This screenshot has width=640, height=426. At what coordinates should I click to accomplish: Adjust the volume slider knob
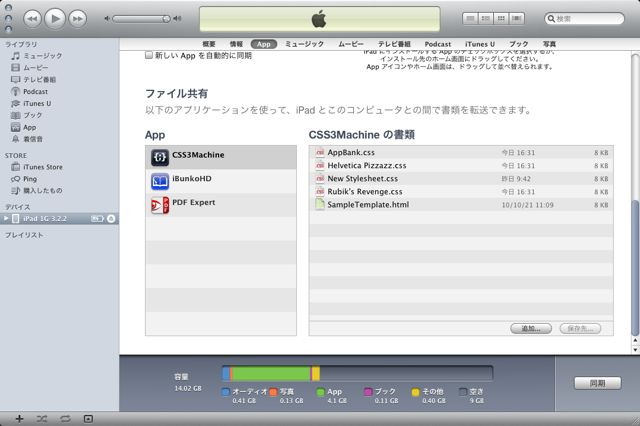point(166,19)
